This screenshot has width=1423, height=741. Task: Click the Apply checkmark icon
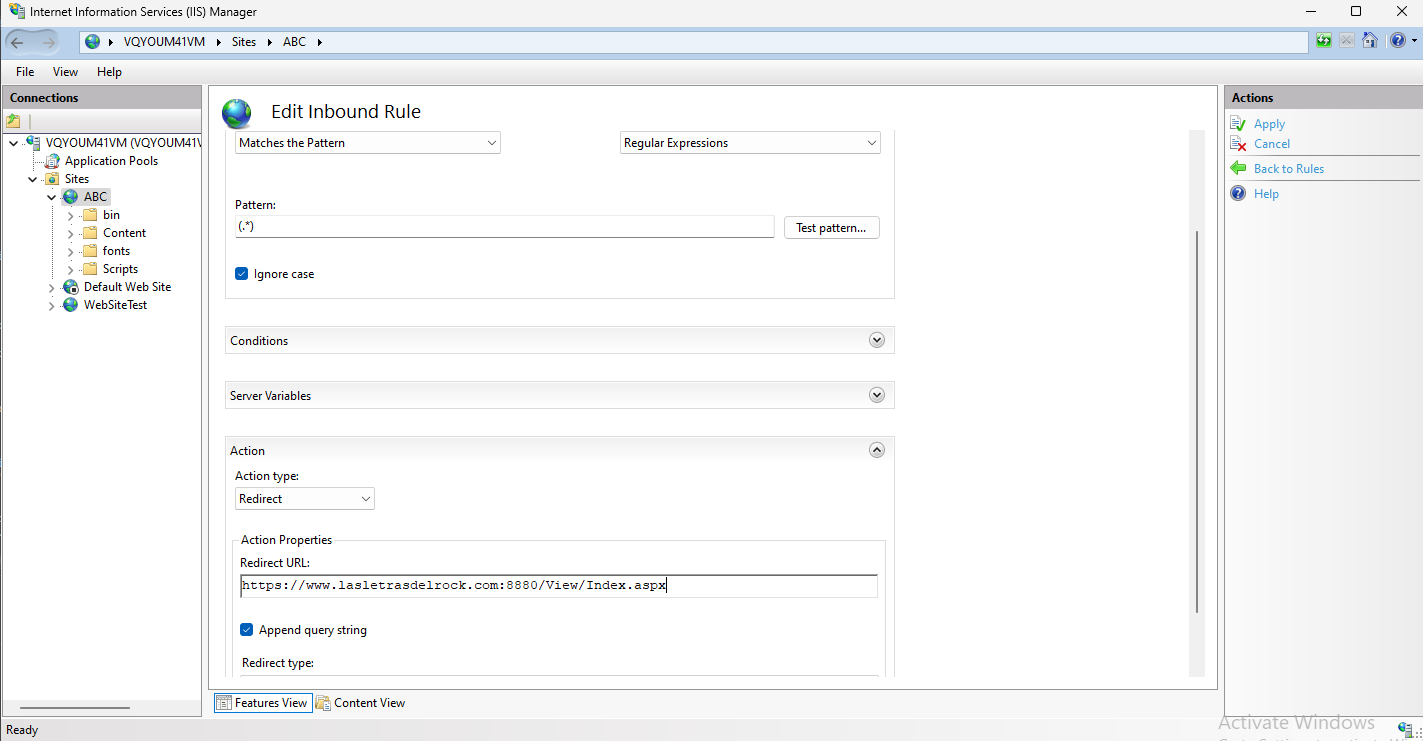pyautogui.click(x=1238, y=124)
